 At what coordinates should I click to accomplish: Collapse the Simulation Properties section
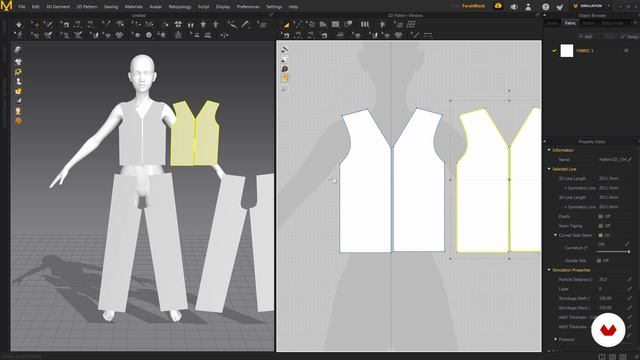(x=549, y=270)
